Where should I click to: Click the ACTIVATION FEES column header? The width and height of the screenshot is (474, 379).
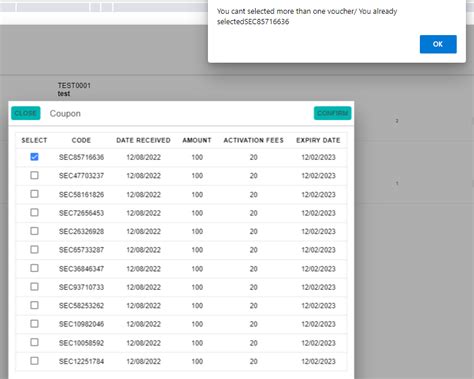pyautogui.click(x=254, y=140)
